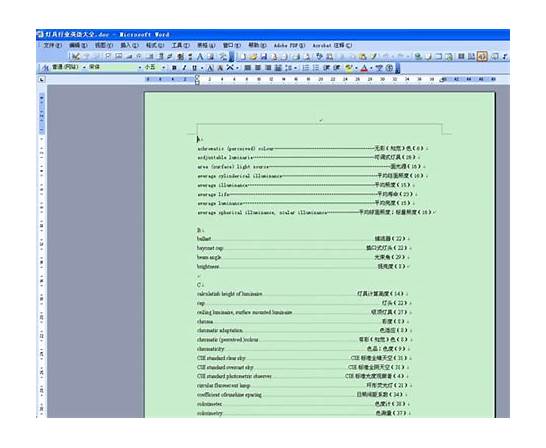Open the 宋体 font name dropdown
Screen dimensions: 546x448
pyautogui.click(x=140, y=67)
